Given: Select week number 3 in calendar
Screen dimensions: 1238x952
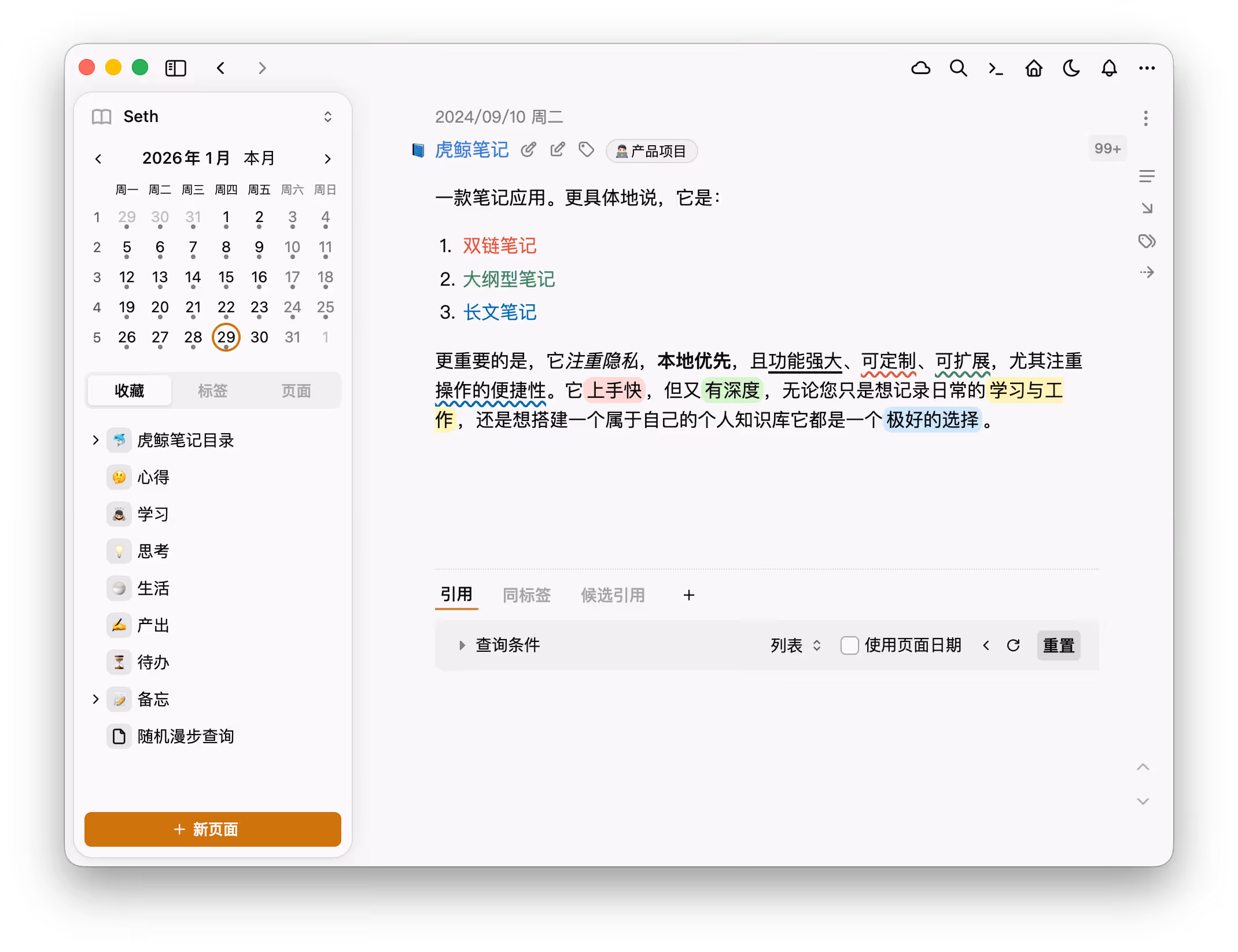Looking at the screenshot, I should coord(97,278).
